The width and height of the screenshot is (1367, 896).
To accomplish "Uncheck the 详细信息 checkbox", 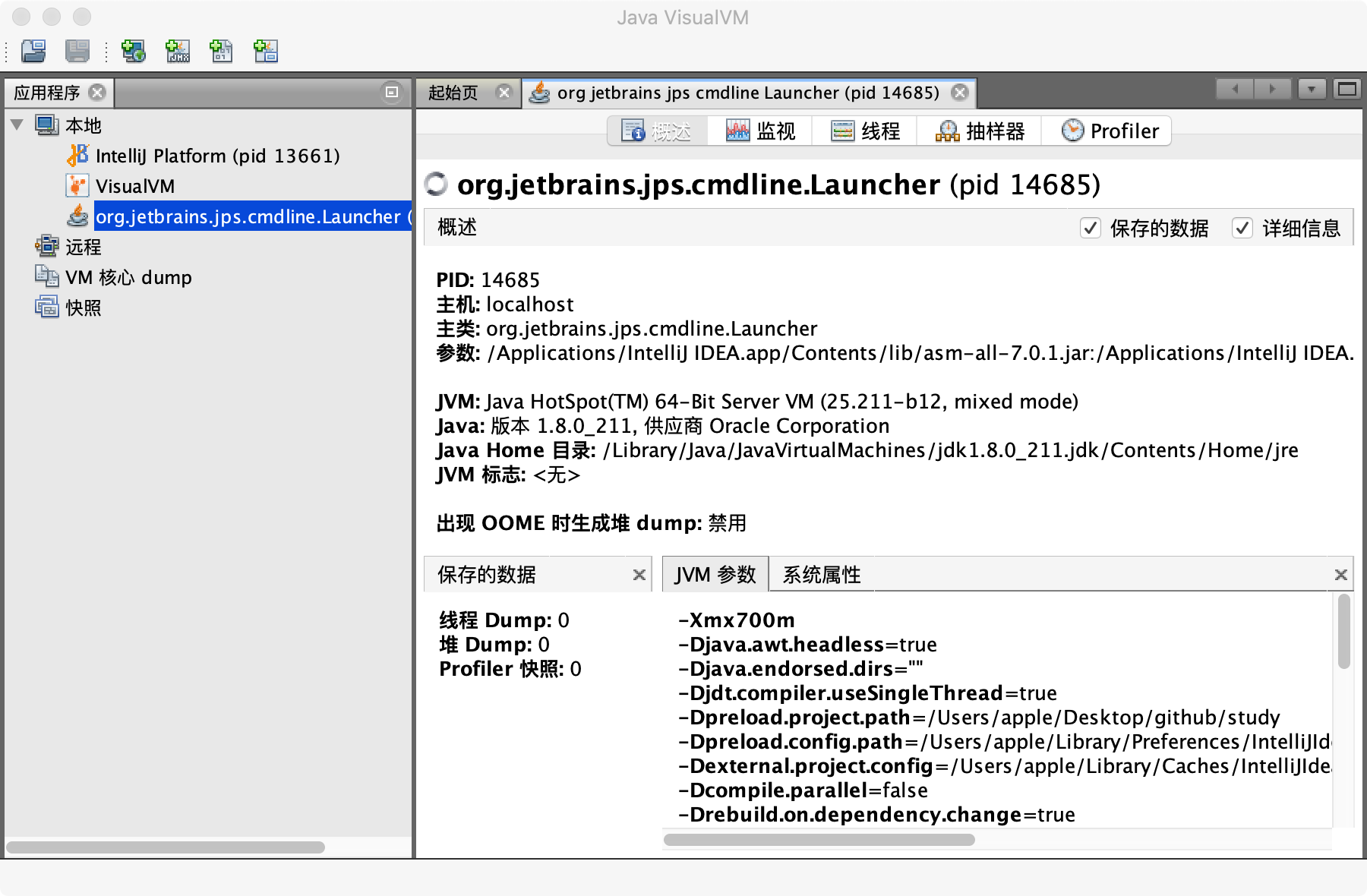I will [x=1242, y=228].
